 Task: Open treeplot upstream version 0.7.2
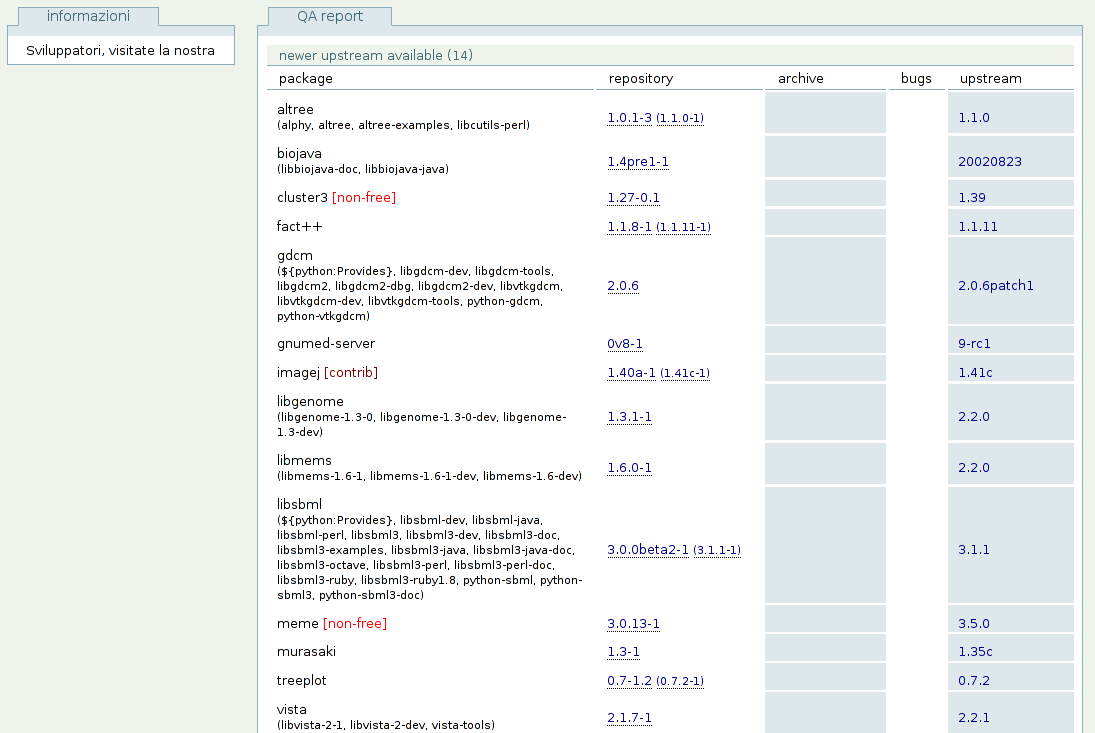pyautogui.click(x=973, y=681)
